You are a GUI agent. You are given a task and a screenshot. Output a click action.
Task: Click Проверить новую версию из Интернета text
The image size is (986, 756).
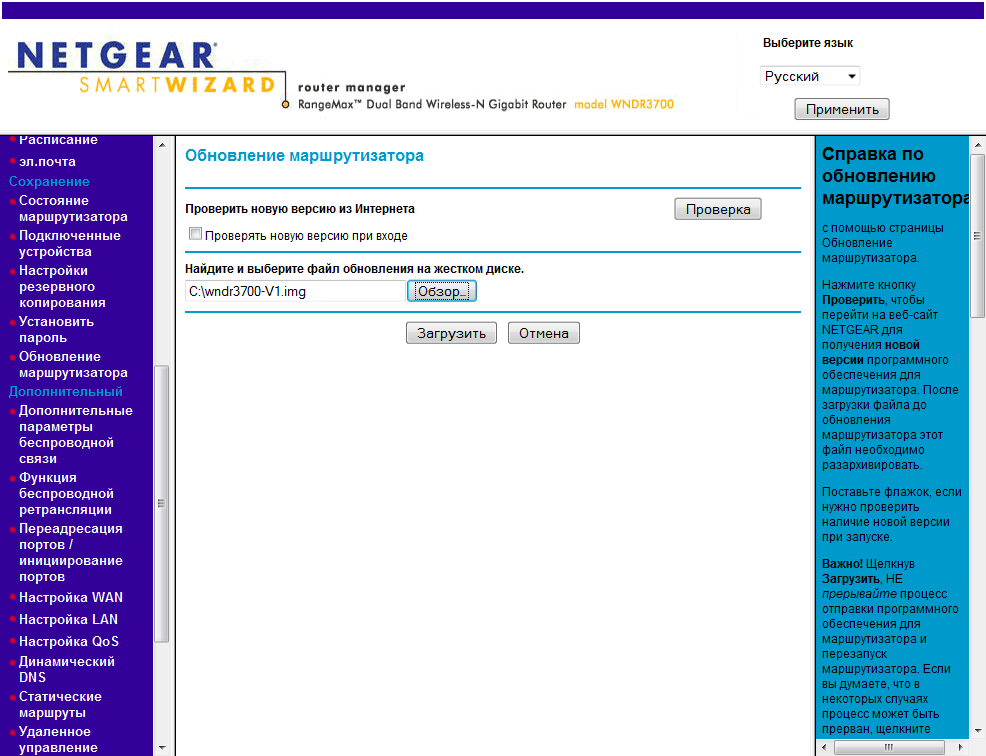click(x=300, y=209)
